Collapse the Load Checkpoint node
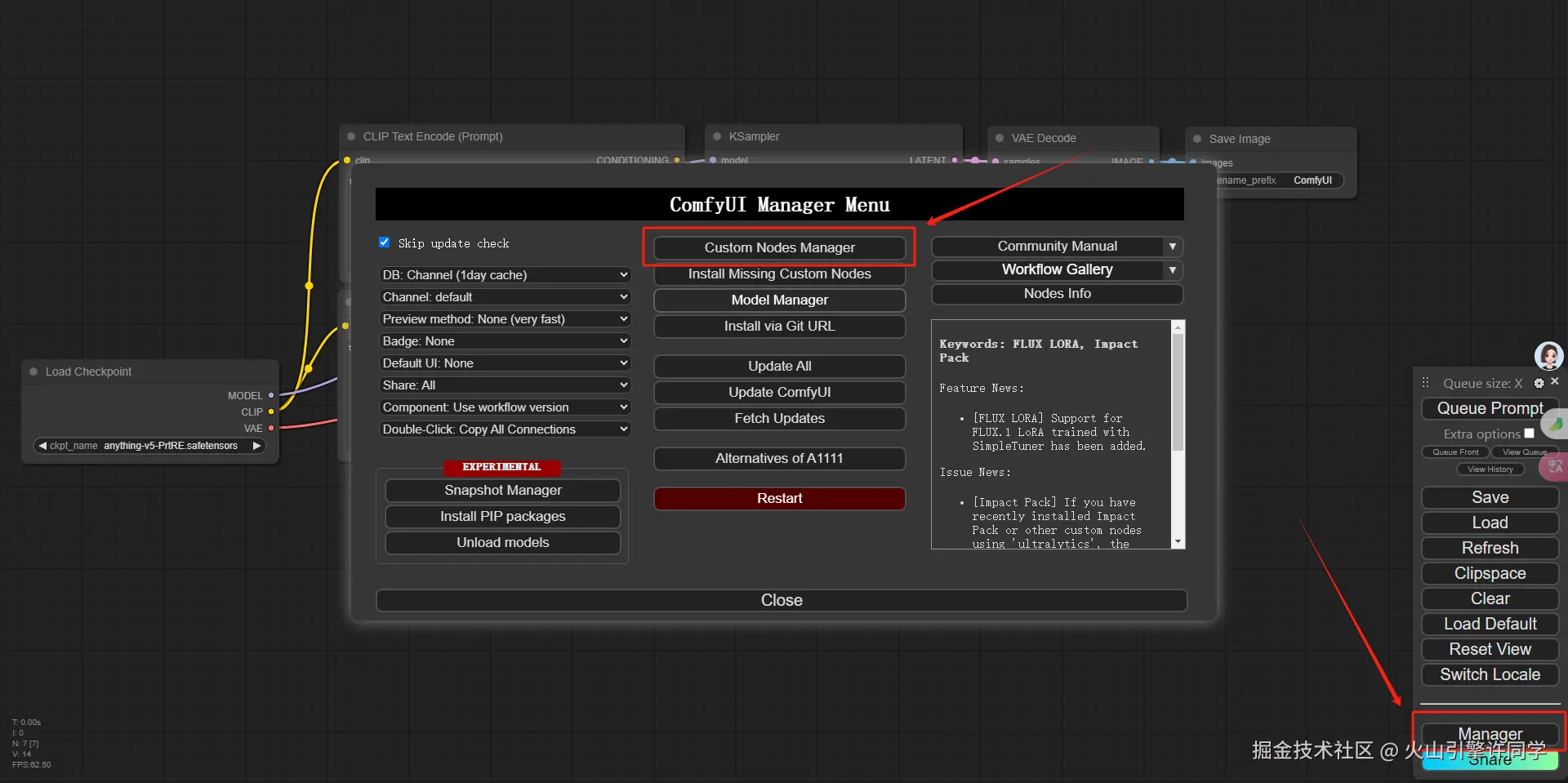 [x=33, y=371]
